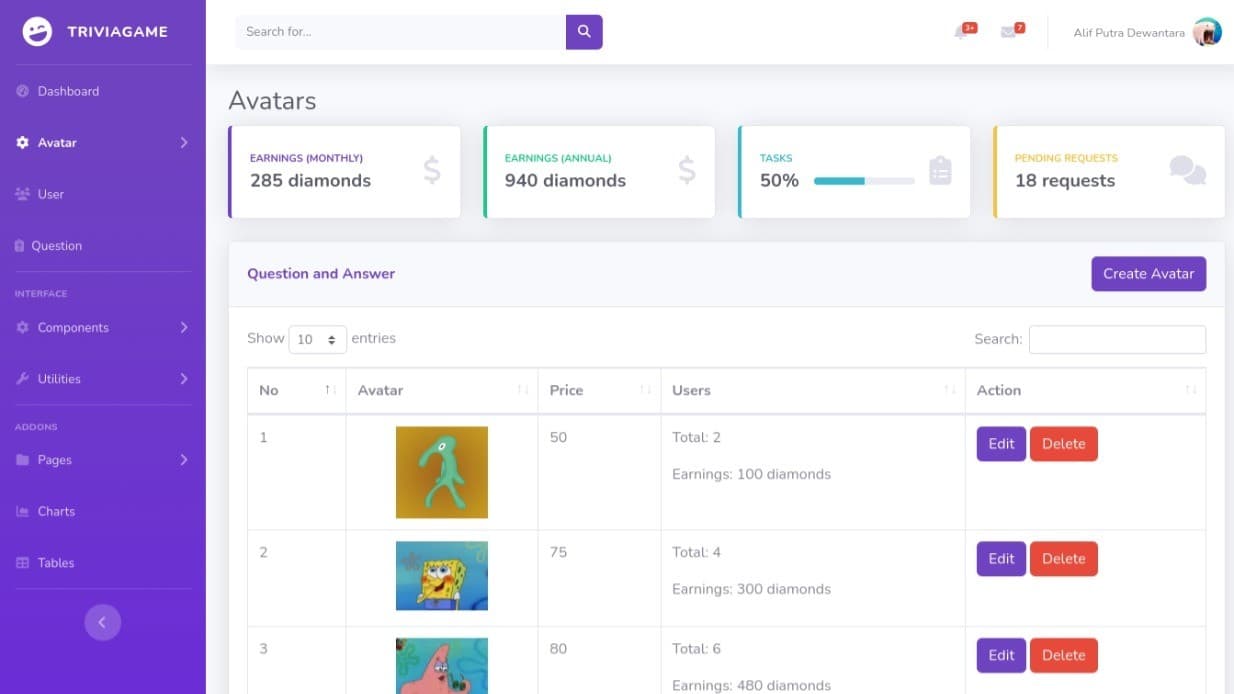
Task: Click the purple search magnifier button
Action: coord(584,31)
